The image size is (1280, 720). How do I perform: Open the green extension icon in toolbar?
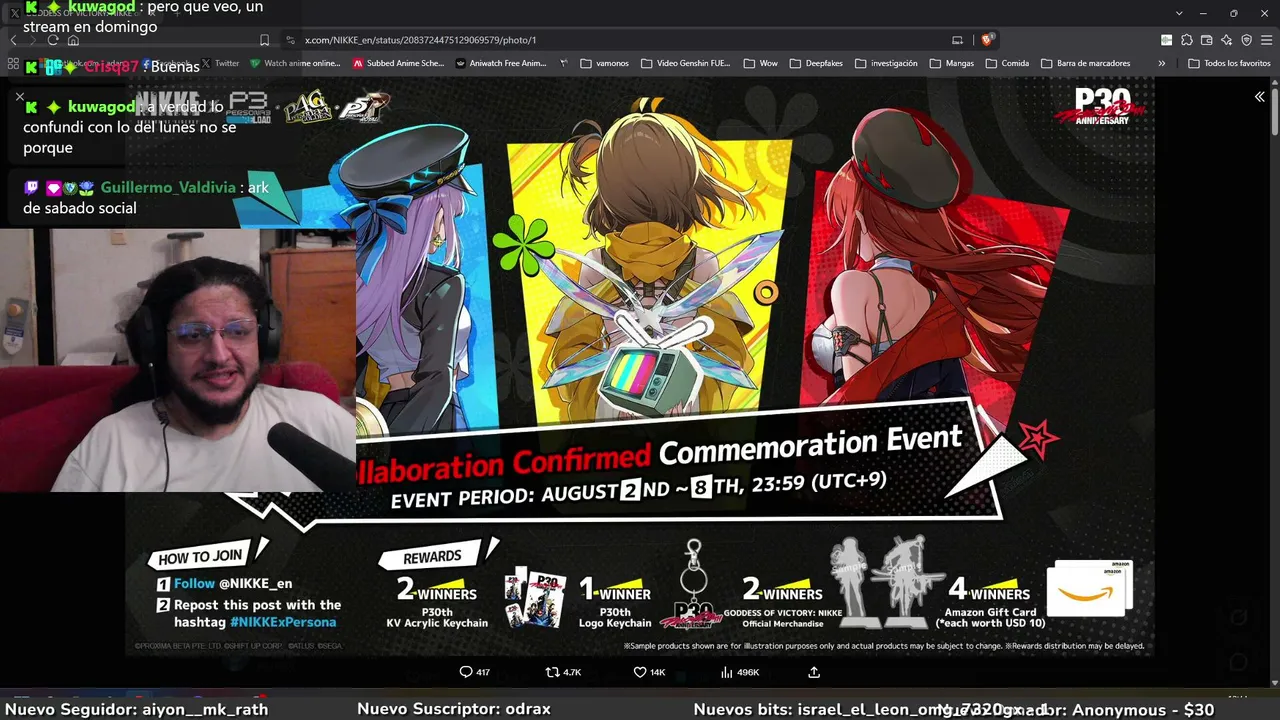pos(1166,40)
